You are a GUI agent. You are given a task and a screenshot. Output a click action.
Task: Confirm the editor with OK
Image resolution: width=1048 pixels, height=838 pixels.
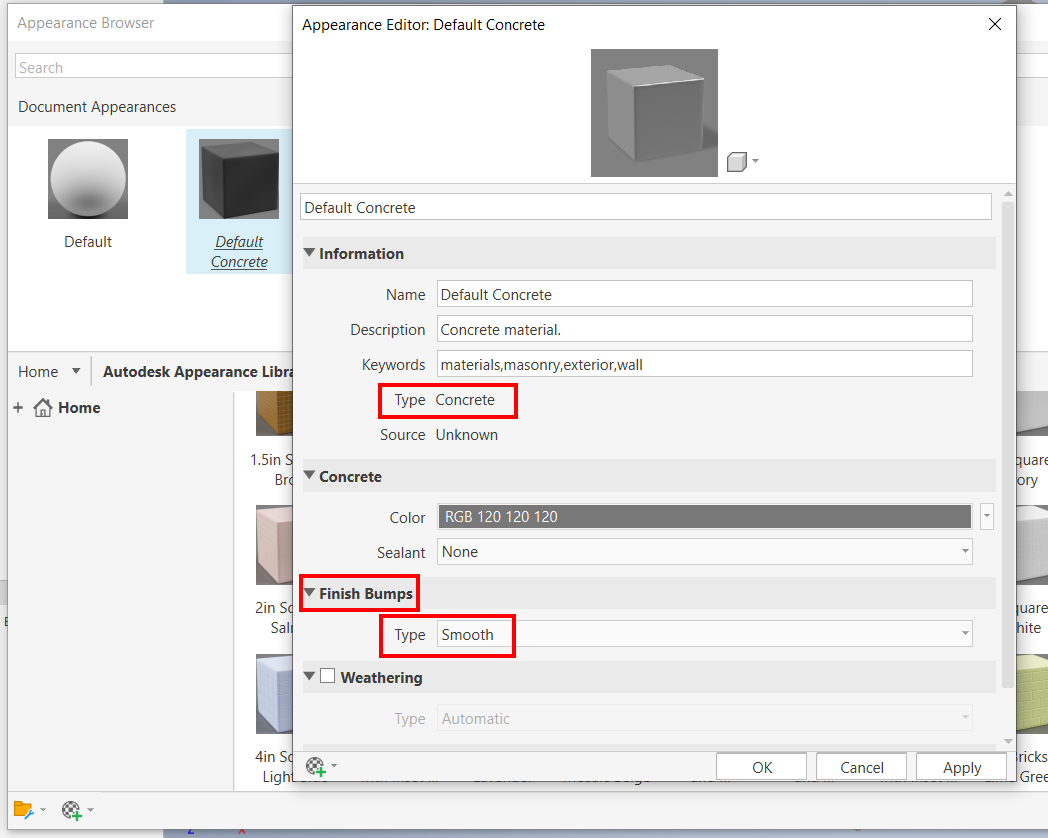click(761, 766)
